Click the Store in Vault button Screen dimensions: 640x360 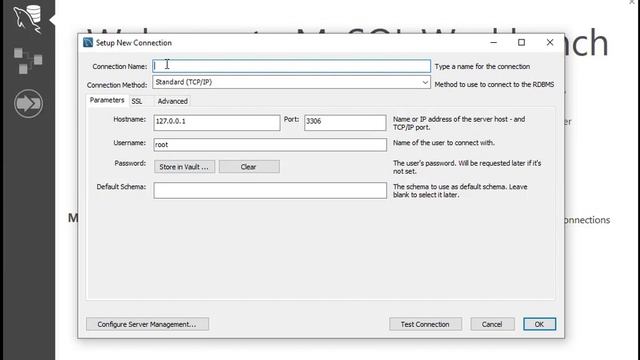[x=184, y=167]
